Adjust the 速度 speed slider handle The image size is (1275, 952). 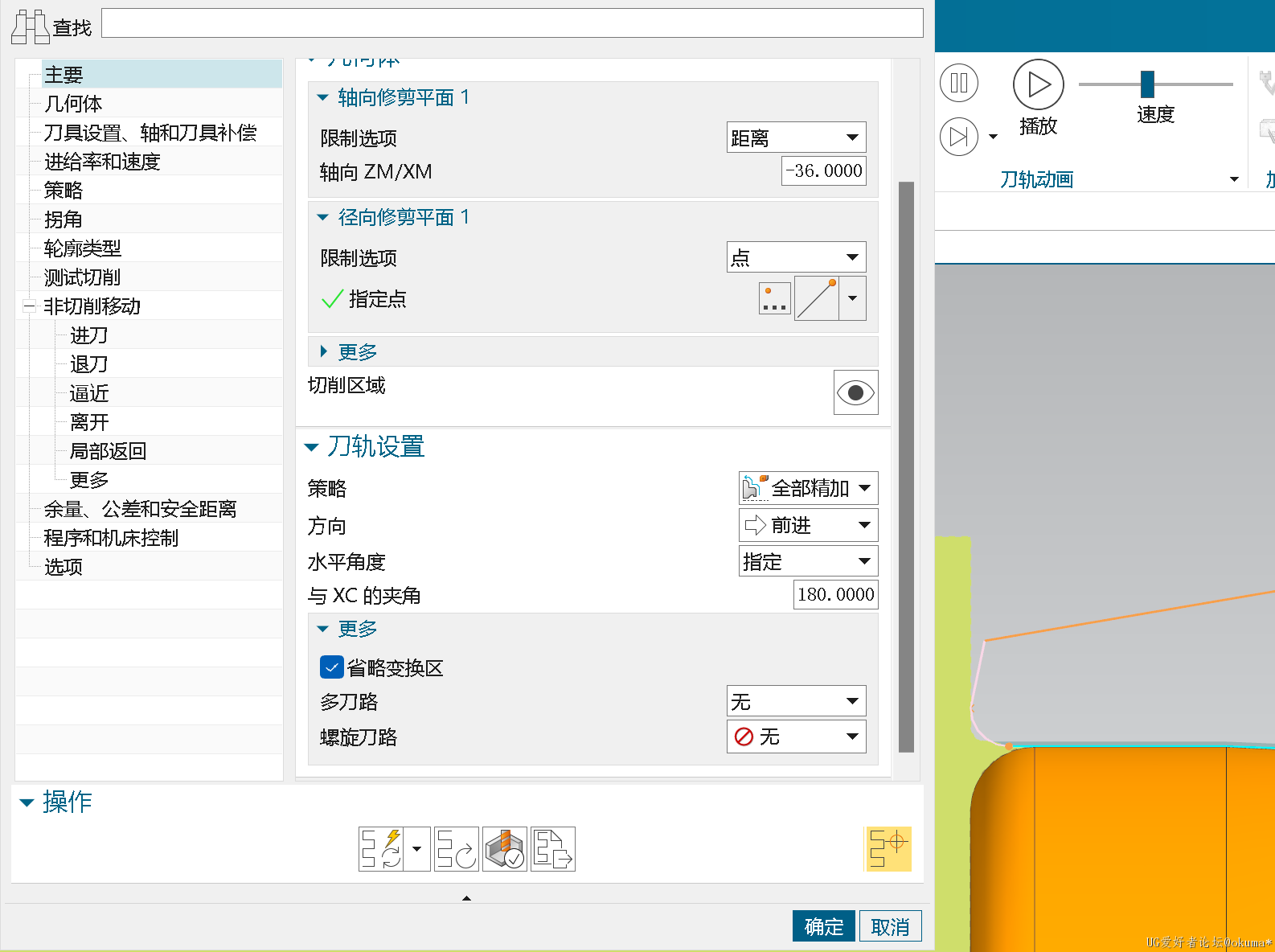pos(1148,84)
